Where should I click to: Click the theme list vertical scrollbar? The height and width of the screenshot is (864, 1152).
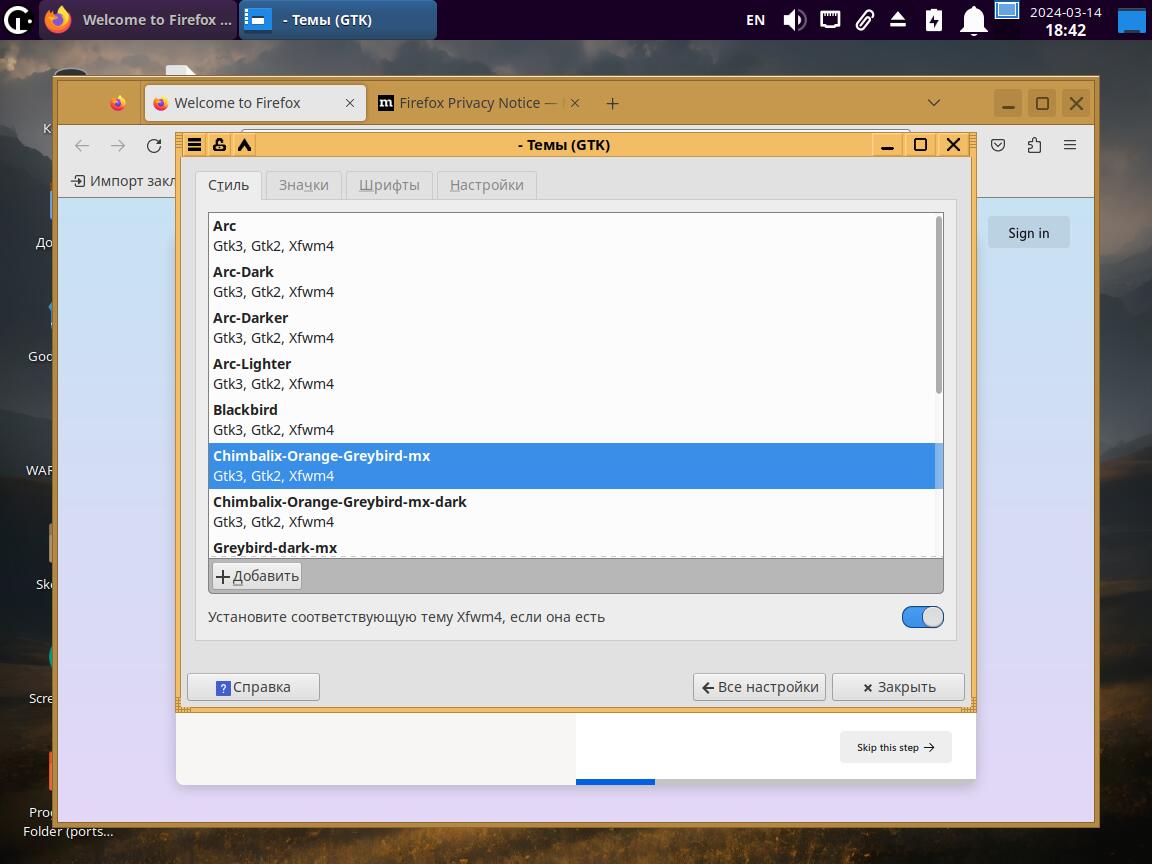point(939,305)
